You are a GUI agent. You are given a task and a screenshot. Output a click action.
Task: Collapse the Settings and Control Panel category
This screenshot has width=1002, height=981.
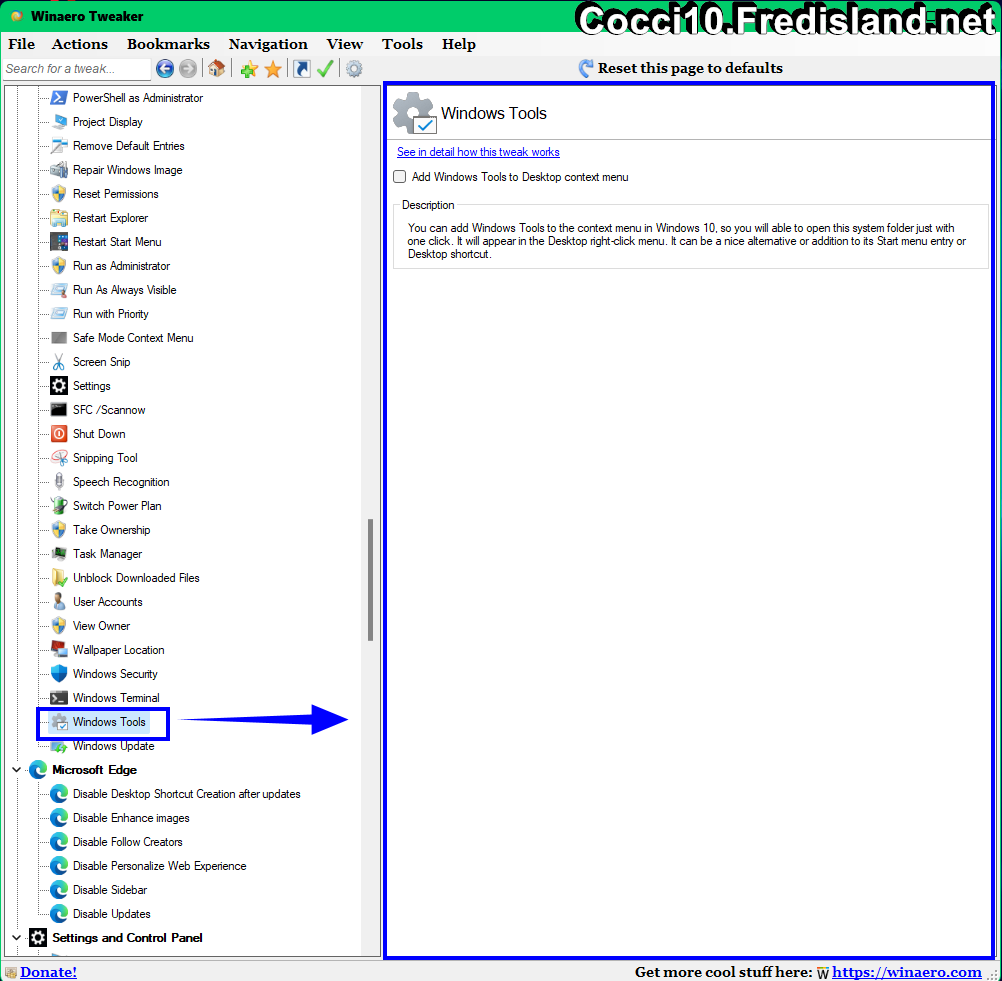click(17, 938)
